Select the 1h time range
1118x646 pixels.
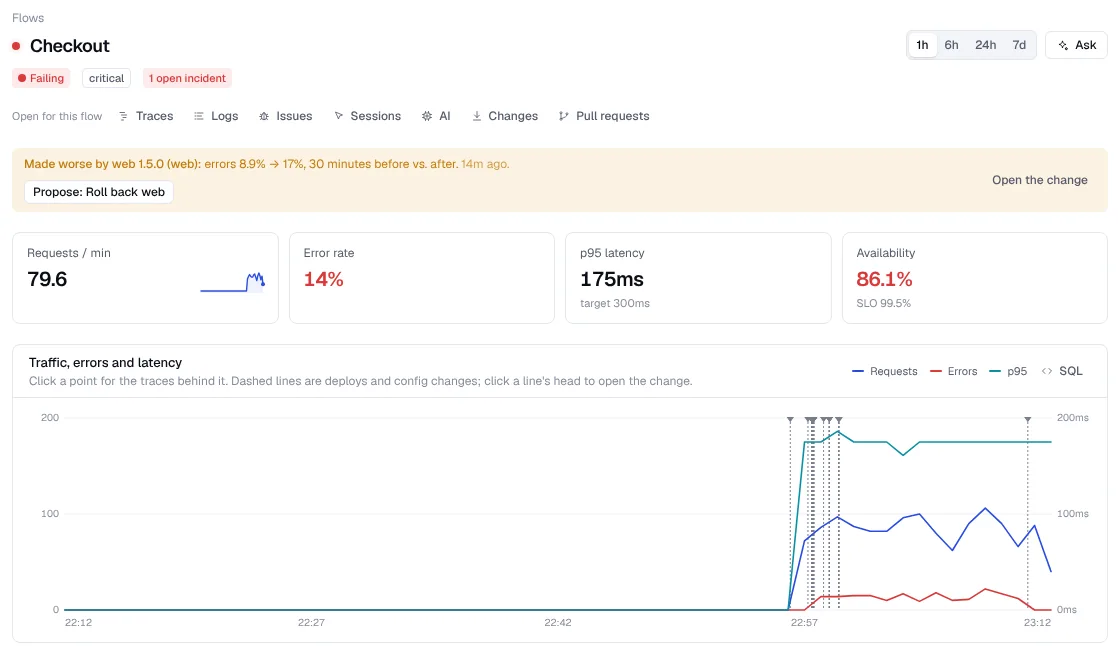click(922, 45)
